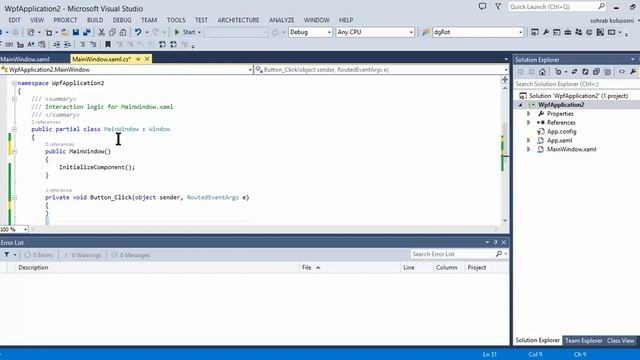Viewport: 640px width, 360px height.
Task: Click the pin icon for MainWindow.xaml.cs tab
Action: [138, 59]
